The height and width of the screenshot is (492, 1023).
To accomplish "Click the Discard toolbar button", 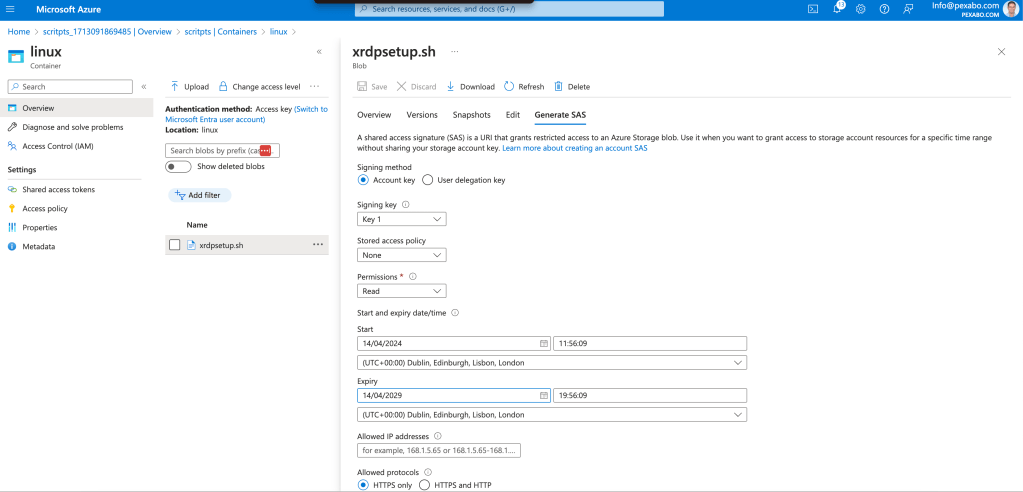I will (416, 86).
